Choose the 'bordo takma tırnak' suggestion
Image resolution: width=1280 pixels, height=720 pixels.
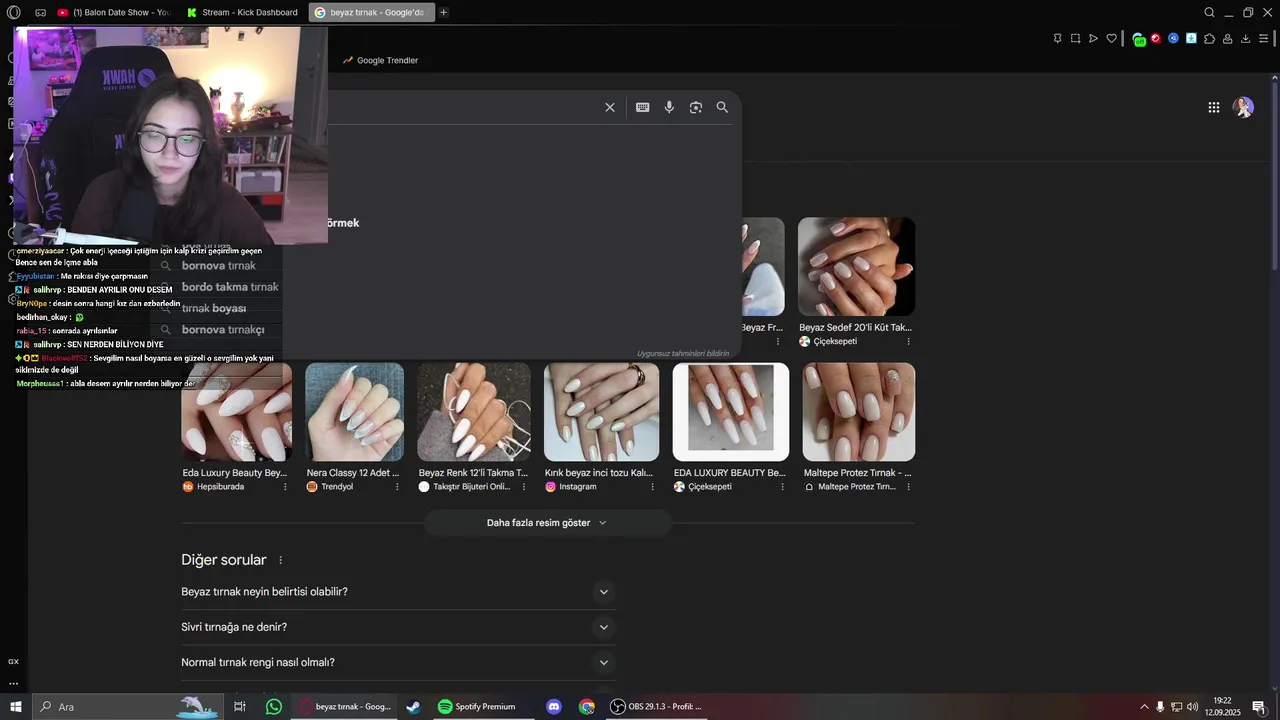point(230,287)
